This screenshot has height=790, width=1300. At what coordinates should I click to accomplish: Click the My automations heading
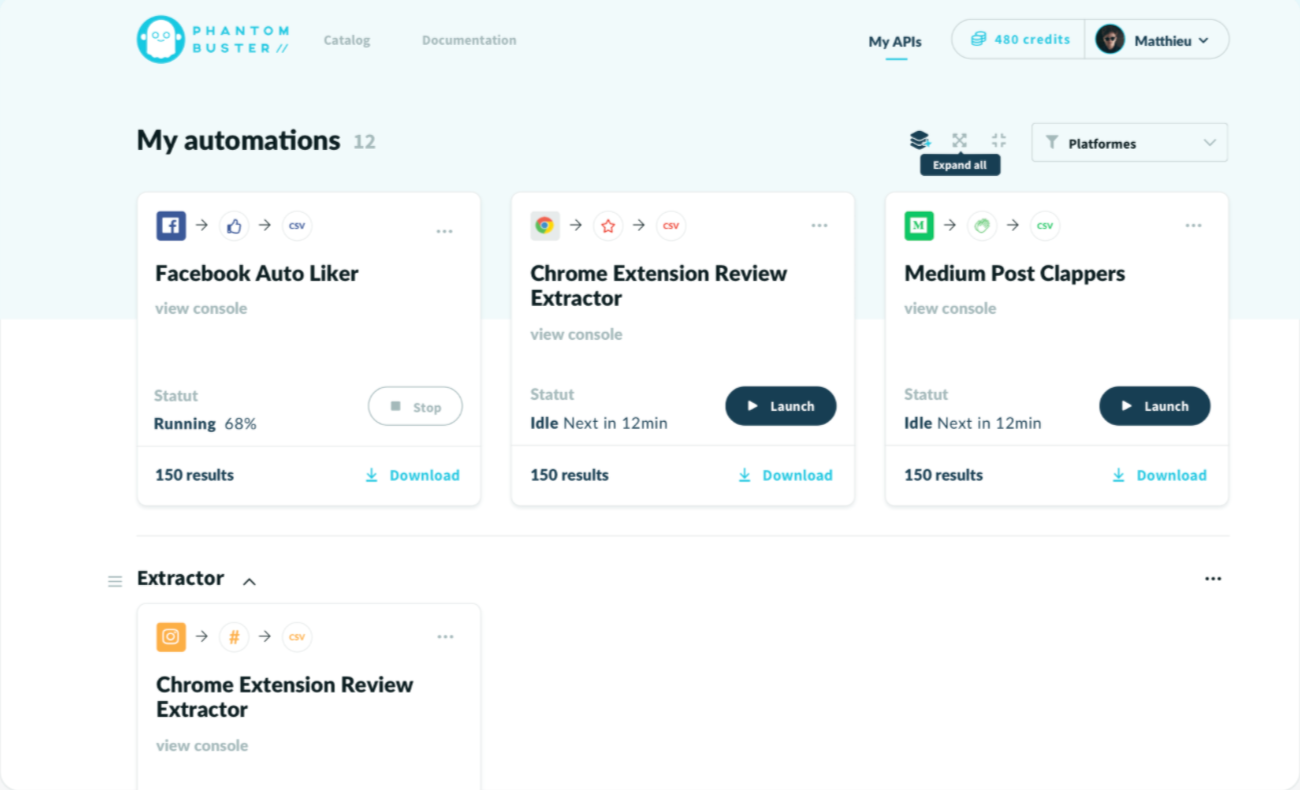tap(239, 140)
